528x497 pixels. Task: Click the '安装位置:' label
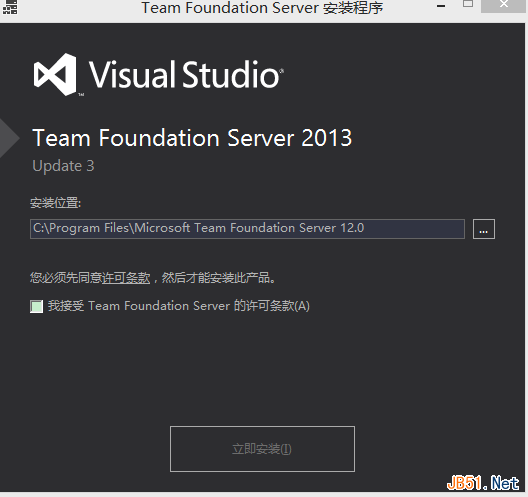pos(56,203)
